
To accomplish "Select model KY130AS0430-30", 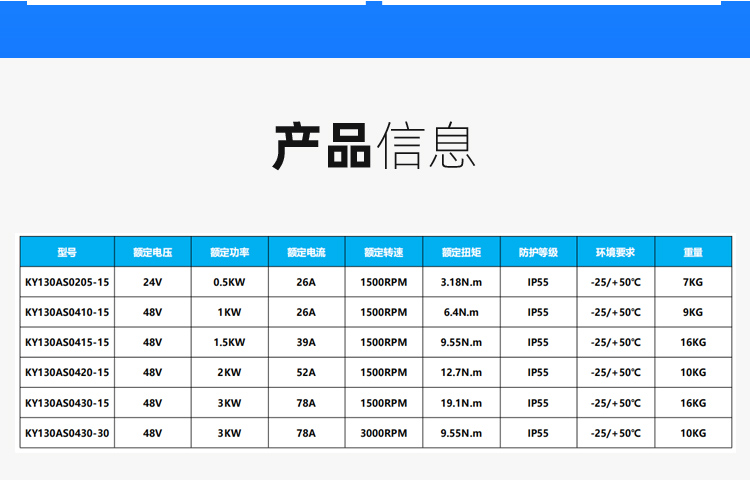I will (67, 433).
